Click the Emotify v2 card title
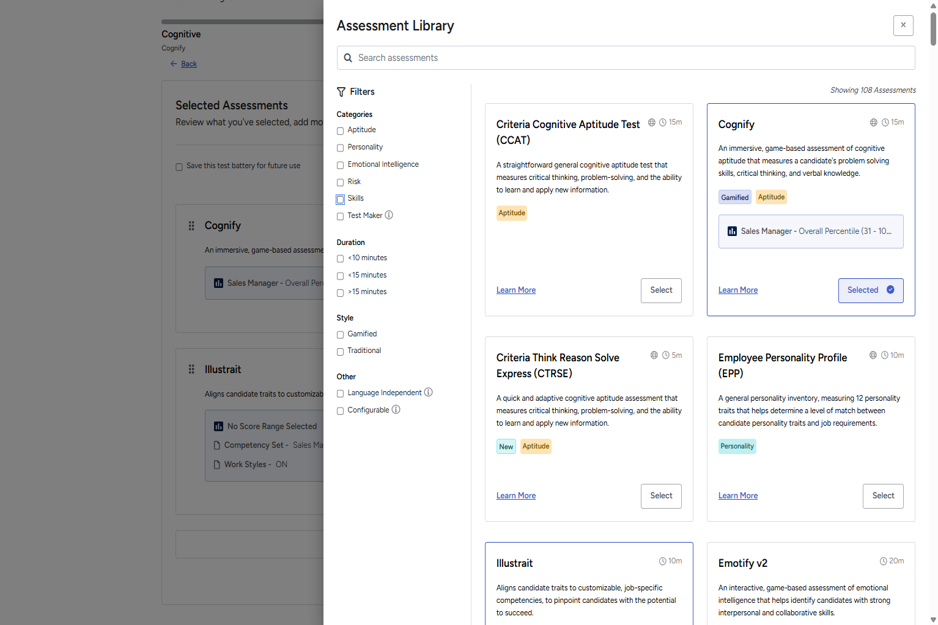Screen dimensions: 938x625 click(742, 563)
